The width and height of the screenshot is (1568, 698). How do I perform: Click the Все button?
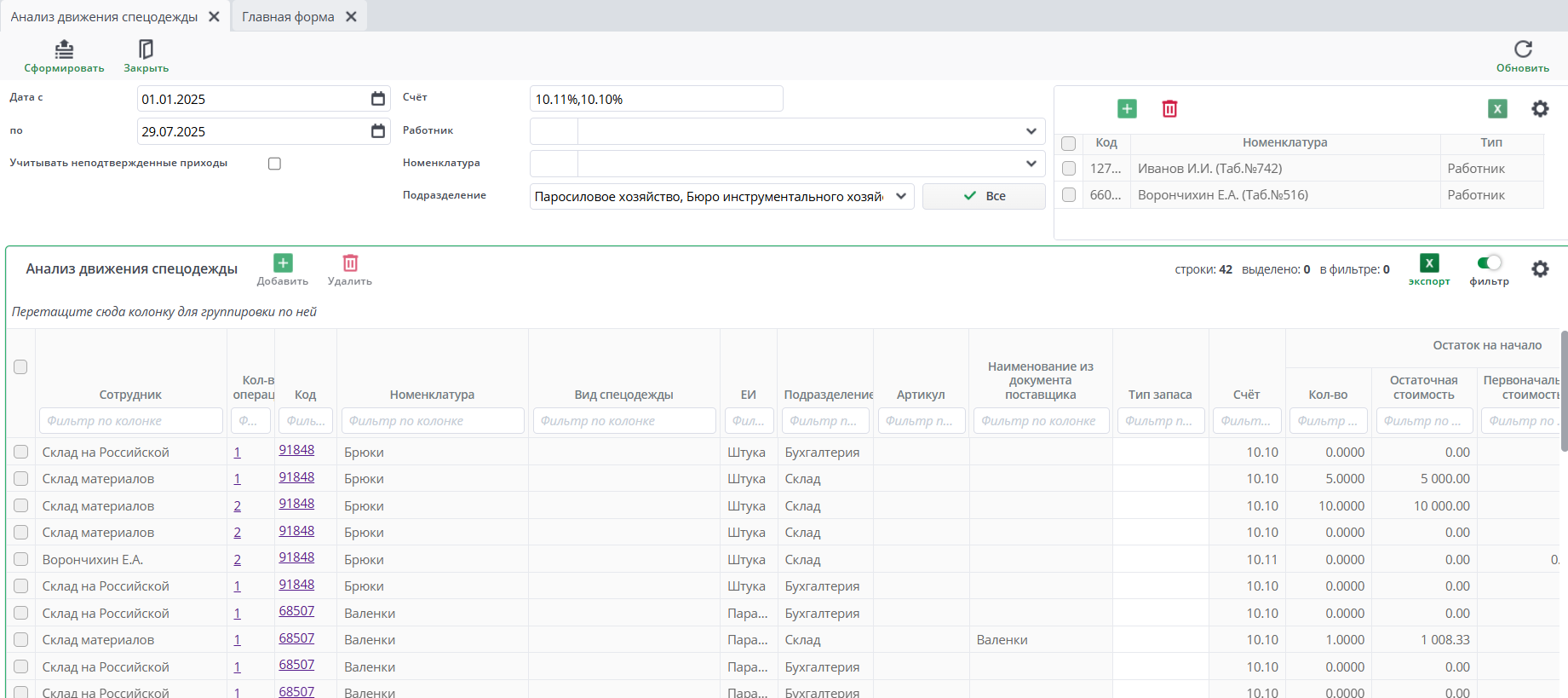click(x=984, y=196)
